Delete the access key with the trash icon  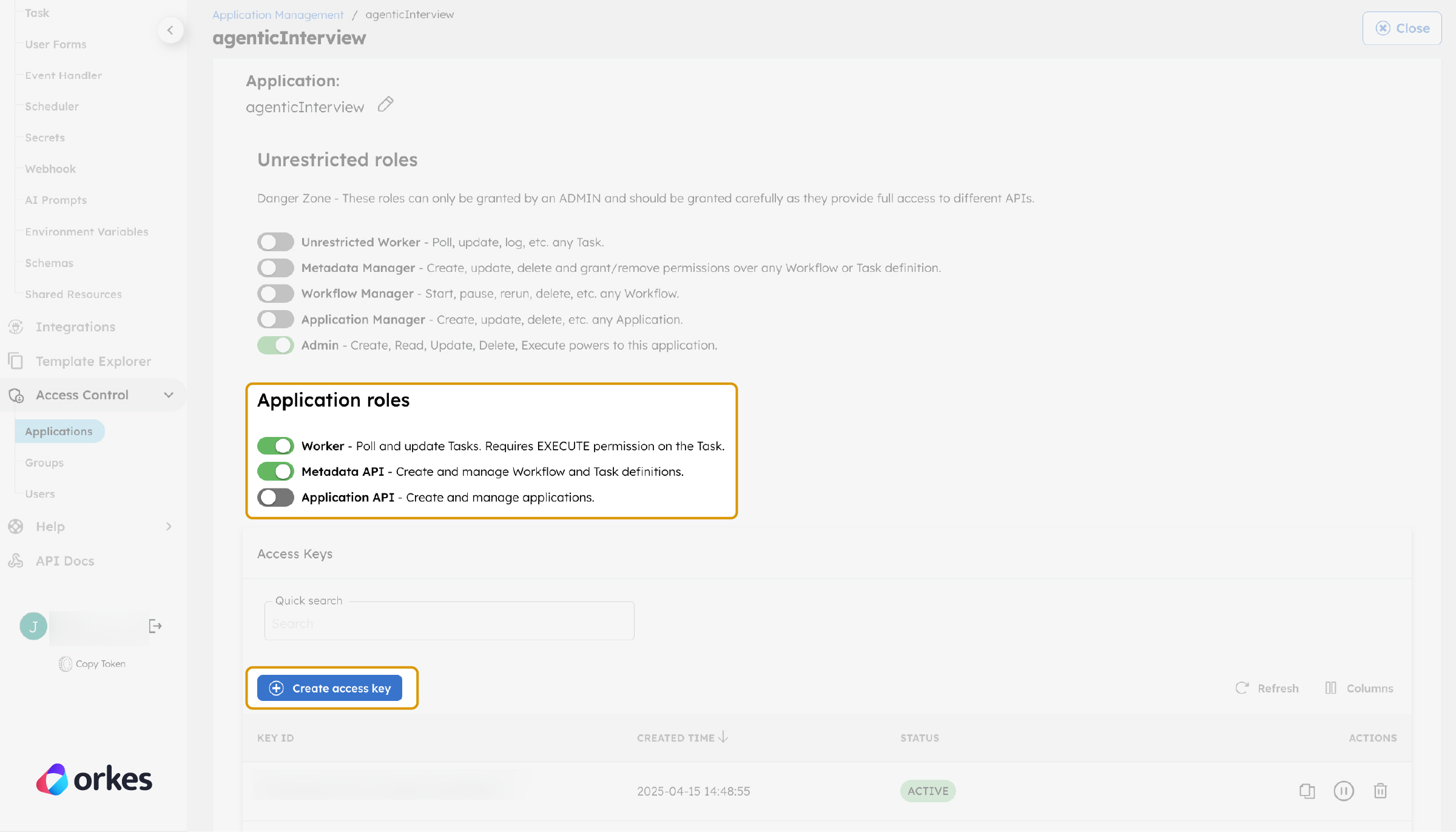[1380, 791]
